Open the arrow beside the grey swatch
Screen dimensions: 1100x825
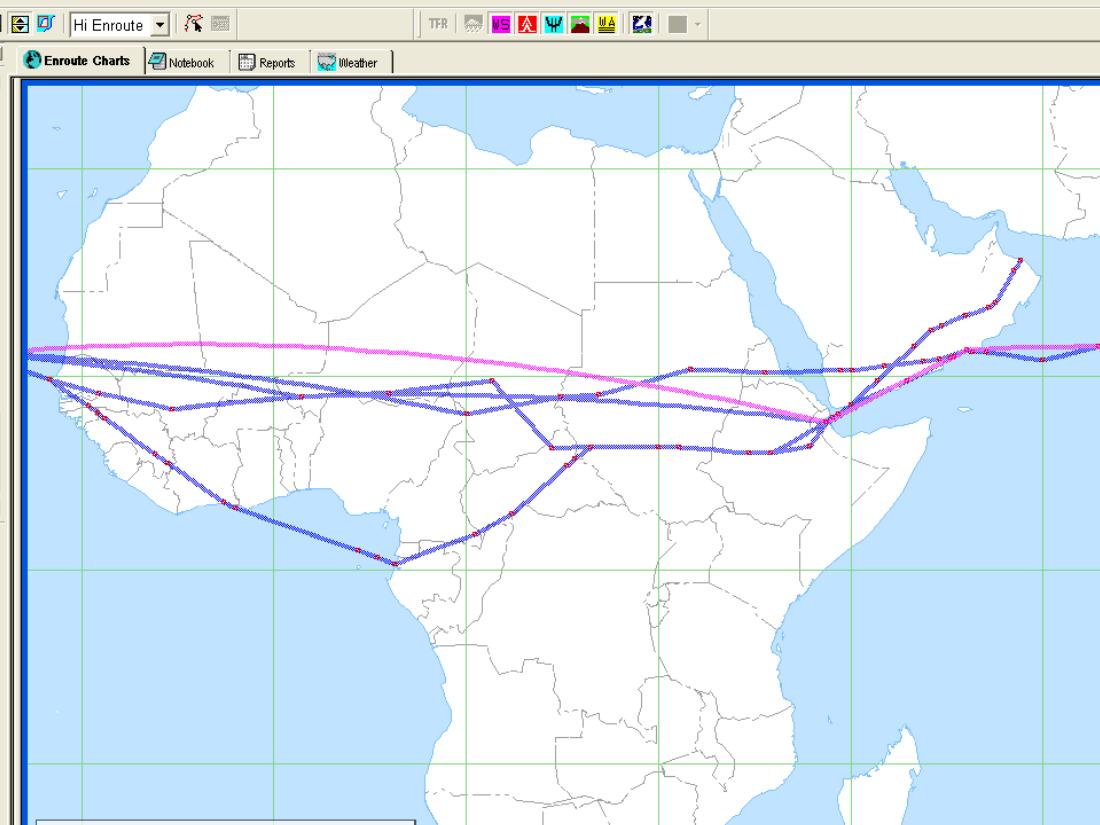(x=697, y=25)
